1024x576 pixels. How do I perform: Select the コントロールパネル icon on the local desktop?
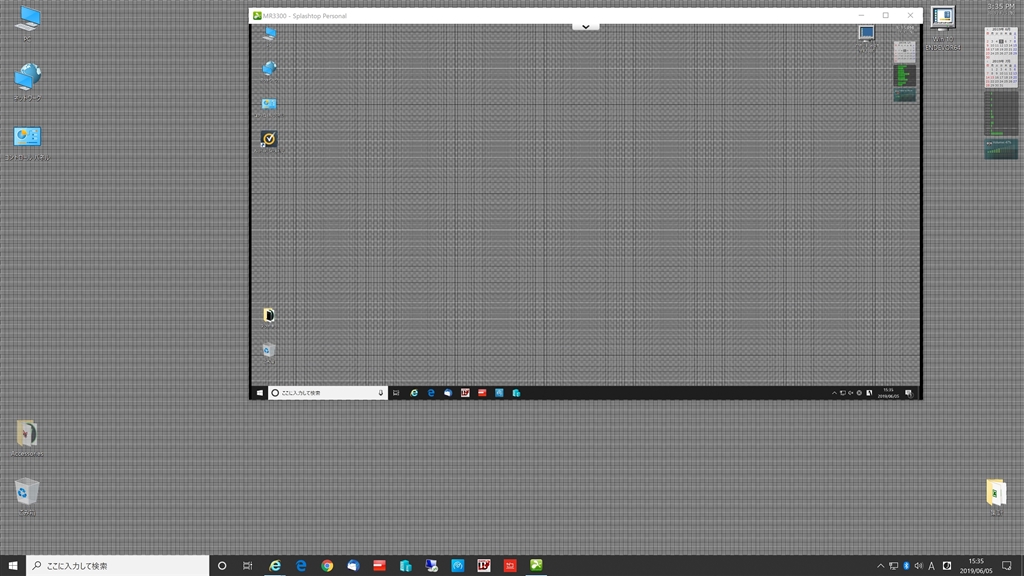click(x=27, y=142)
